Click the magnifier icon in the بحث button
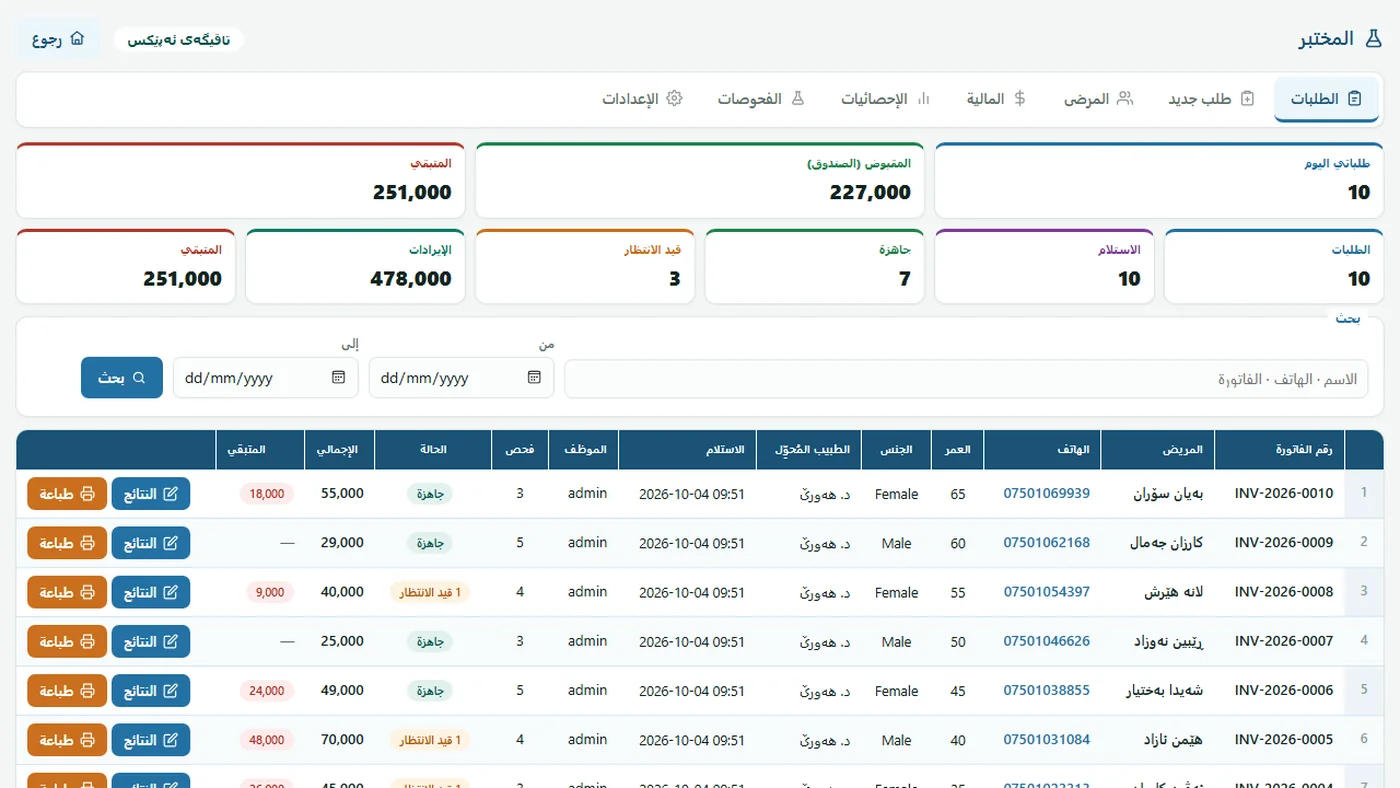The height and width of the screenshot is (788, 1400). (x=139, y=378)
